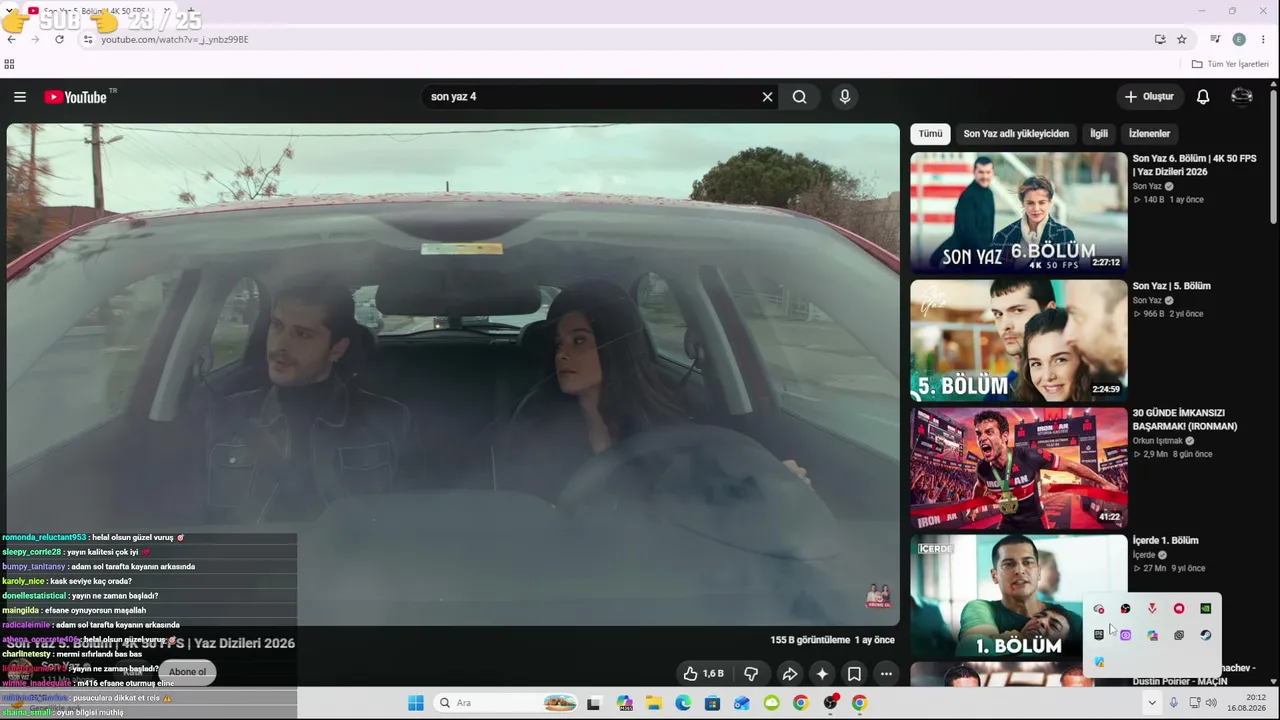Viewport: 1280px width, 720px height.
Task: Click the sparkle icon beside share
Action: 822,674
